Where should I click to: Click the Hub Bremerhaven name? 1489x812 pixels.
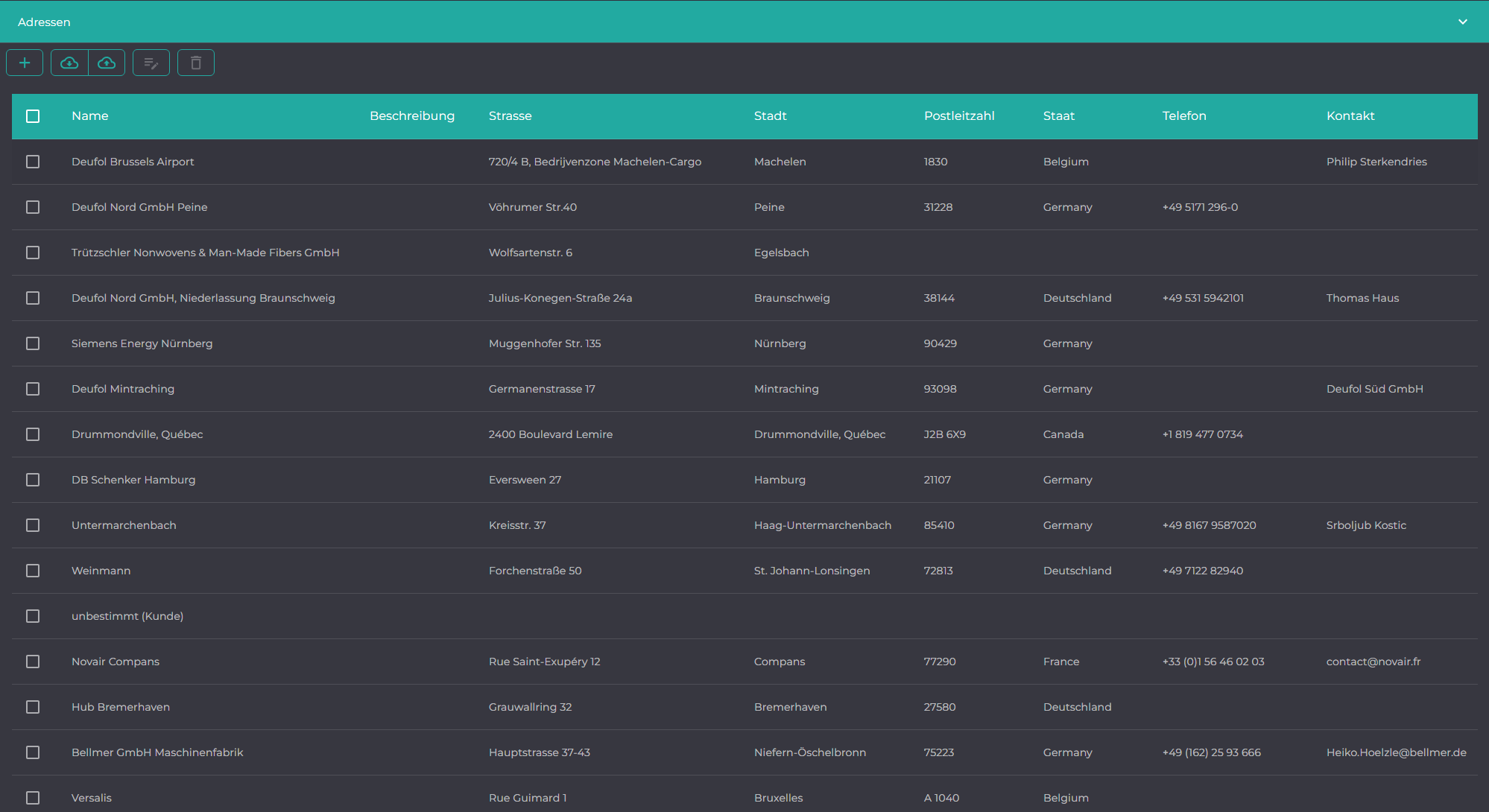[121, 707]
